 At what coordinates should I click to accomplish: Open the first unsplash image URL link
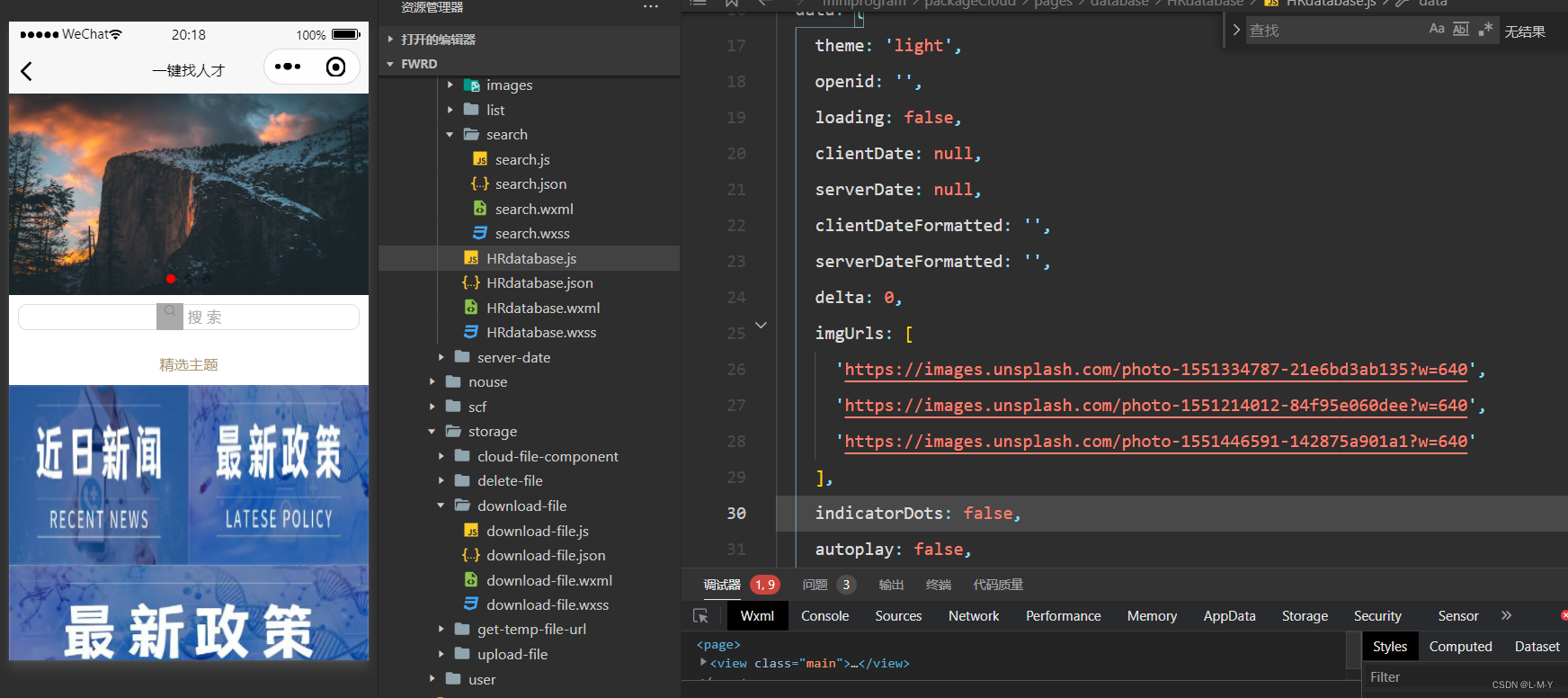tap(1155, 370)
